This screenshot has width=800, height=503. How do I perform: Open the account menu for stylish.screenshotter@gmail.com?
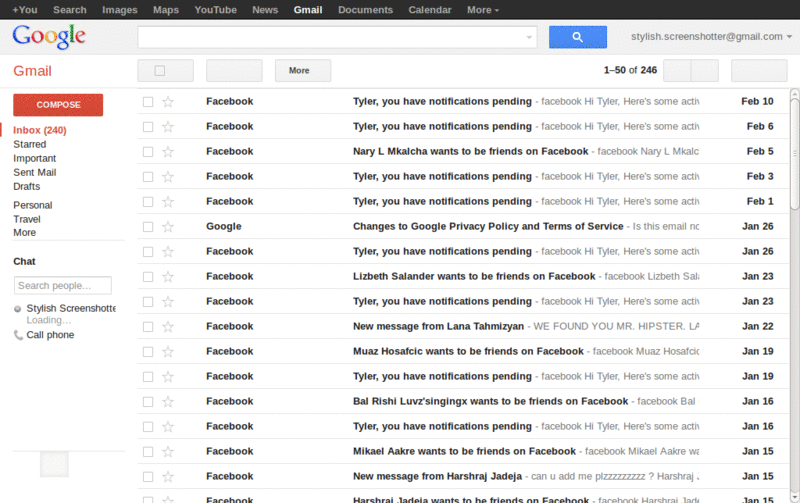point(711,37)
